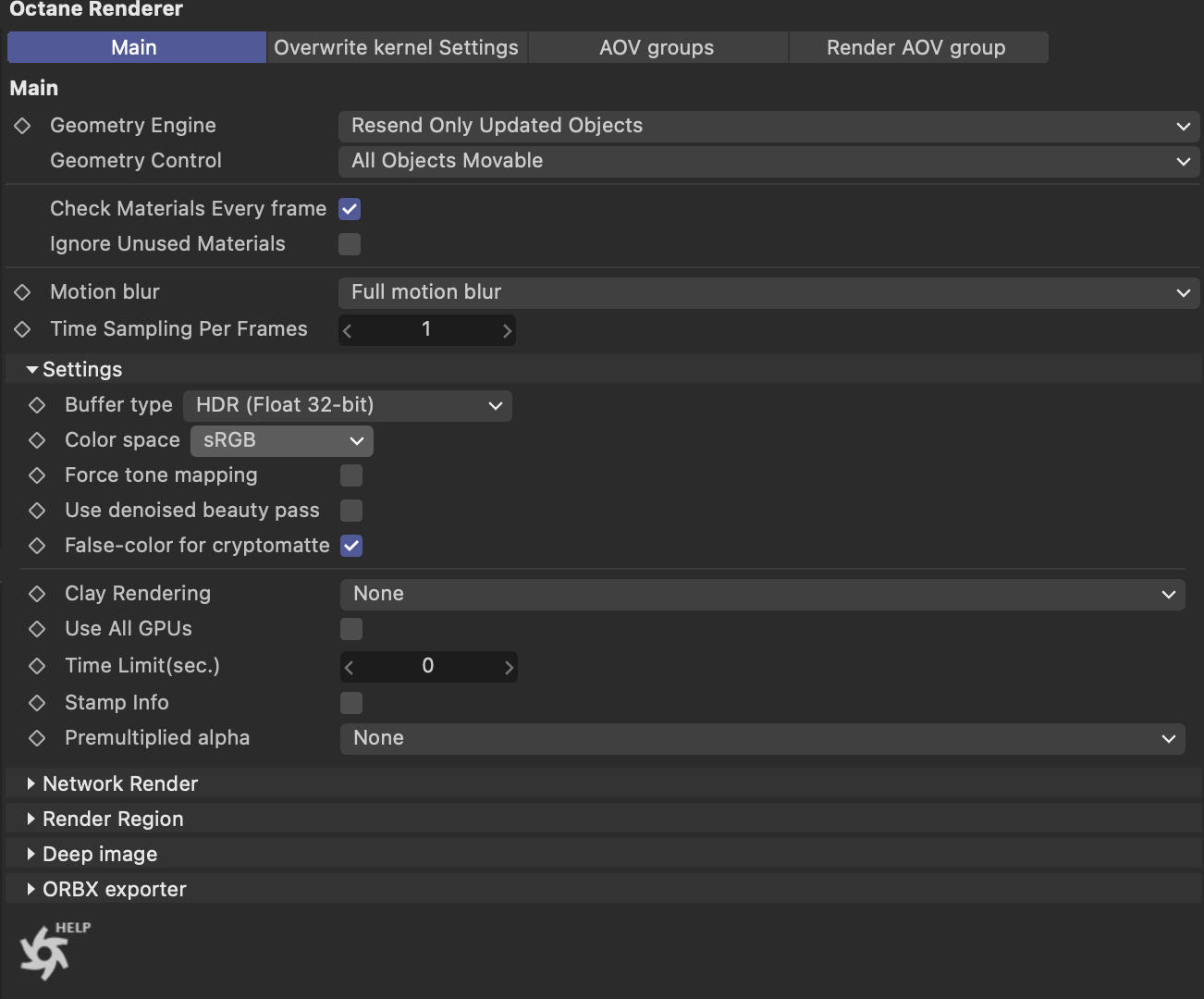Enable Force tone mapping checkbox
The height and width of the screenshot is (999, 1204).
351,475
